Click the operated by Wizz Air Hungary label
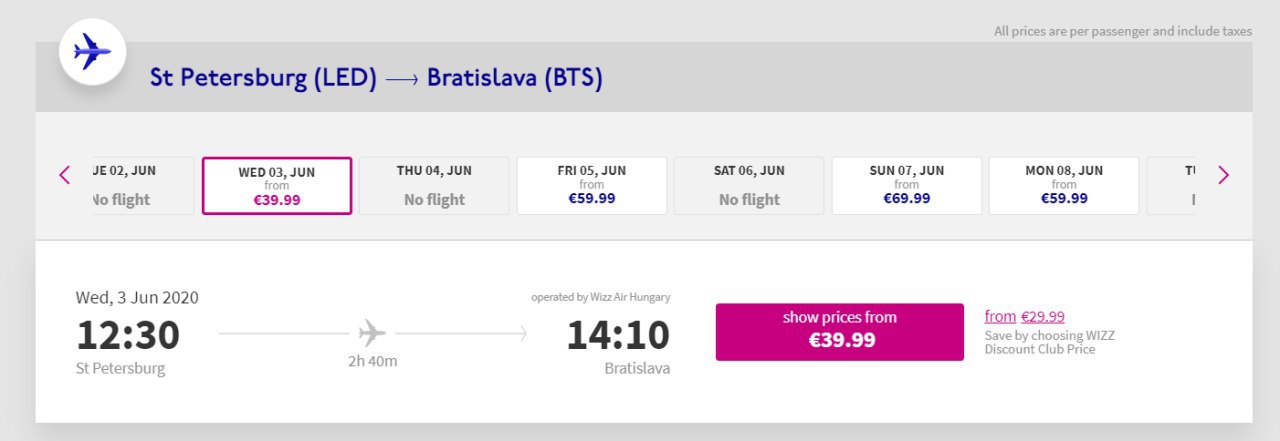This screenshot has height=441, width=1280. pos(600,297)
